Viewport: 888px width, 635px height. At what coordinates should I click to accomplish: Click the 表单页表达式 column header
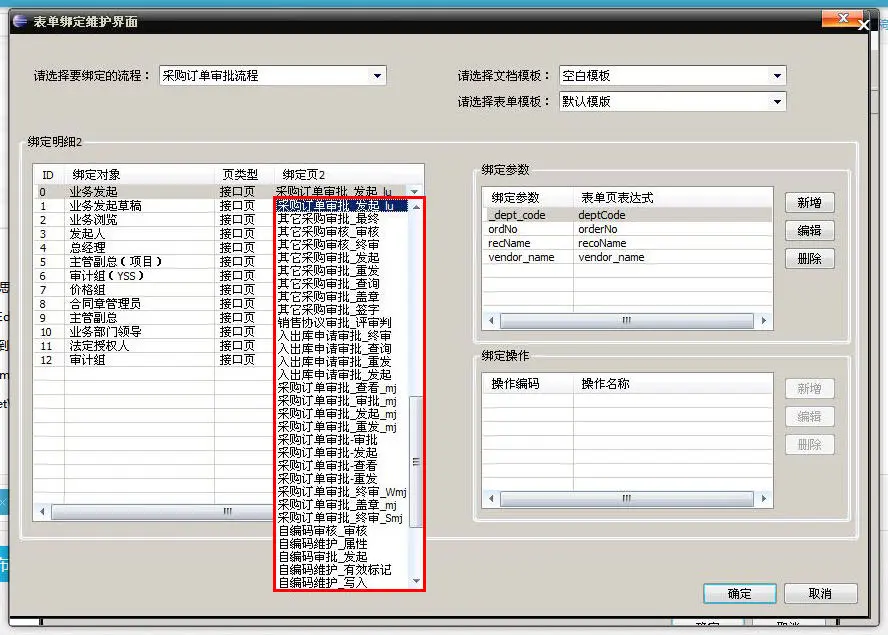pyautogui.click(x=673, y=198)
